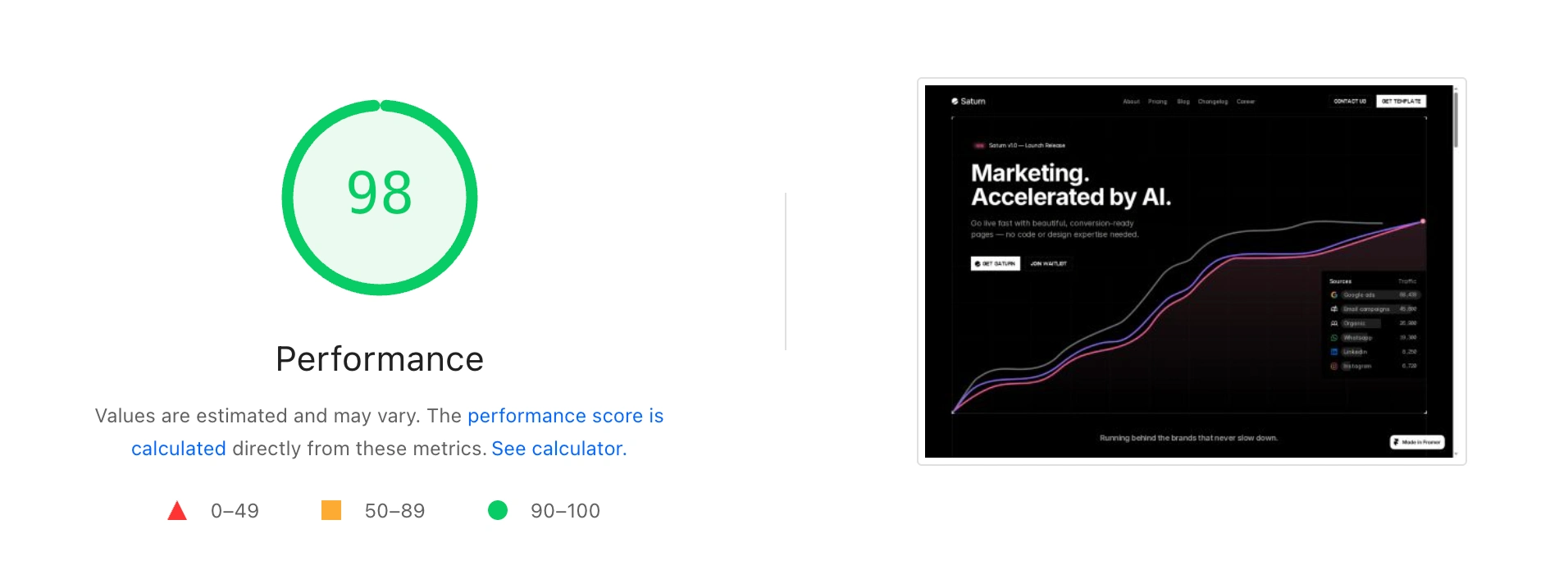
Task: Click the red triangle 0–49 legend icon
Action: click(177, 511)
